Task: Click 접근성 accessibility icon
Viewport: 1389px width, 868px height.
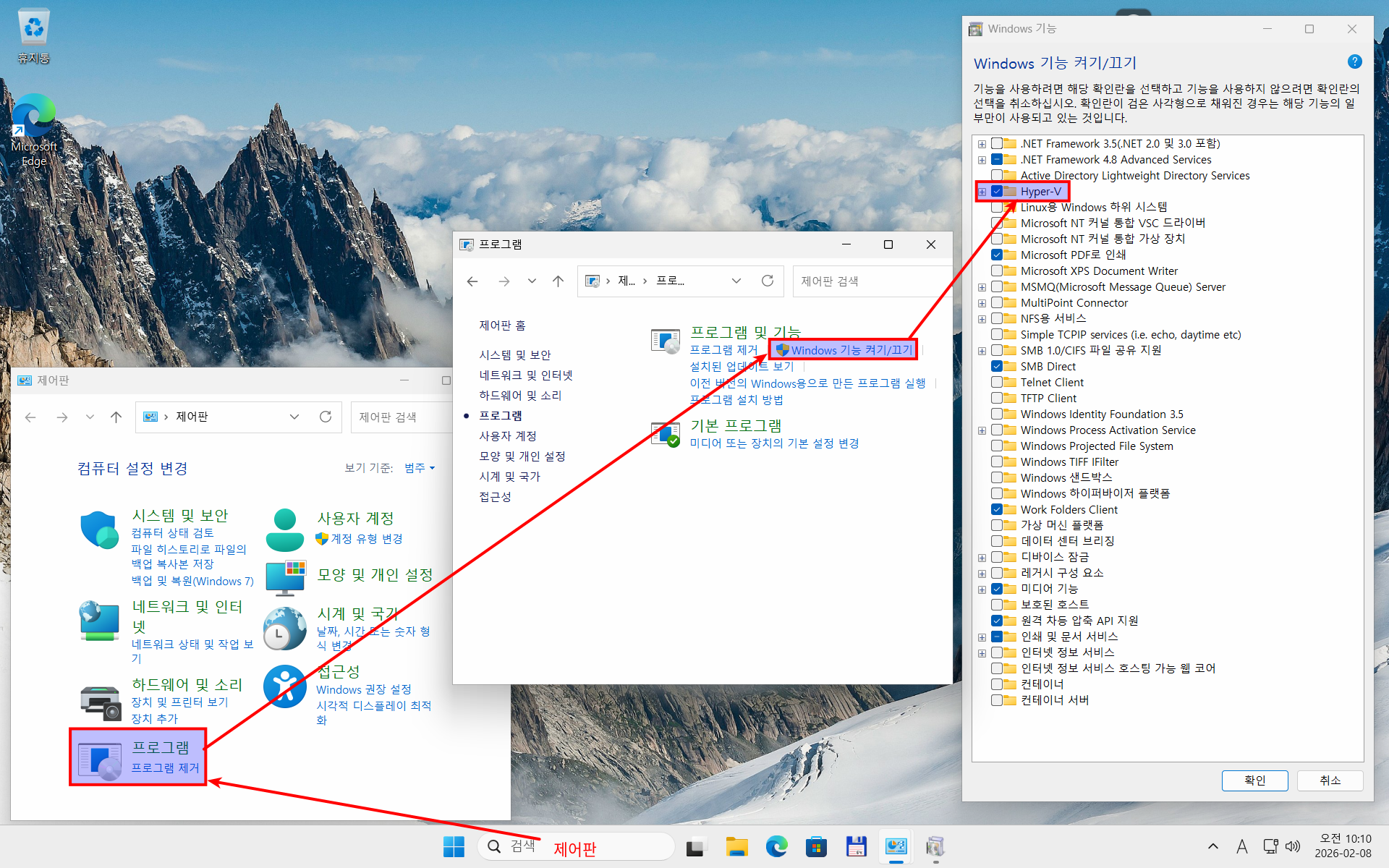Action: (285, 686)
